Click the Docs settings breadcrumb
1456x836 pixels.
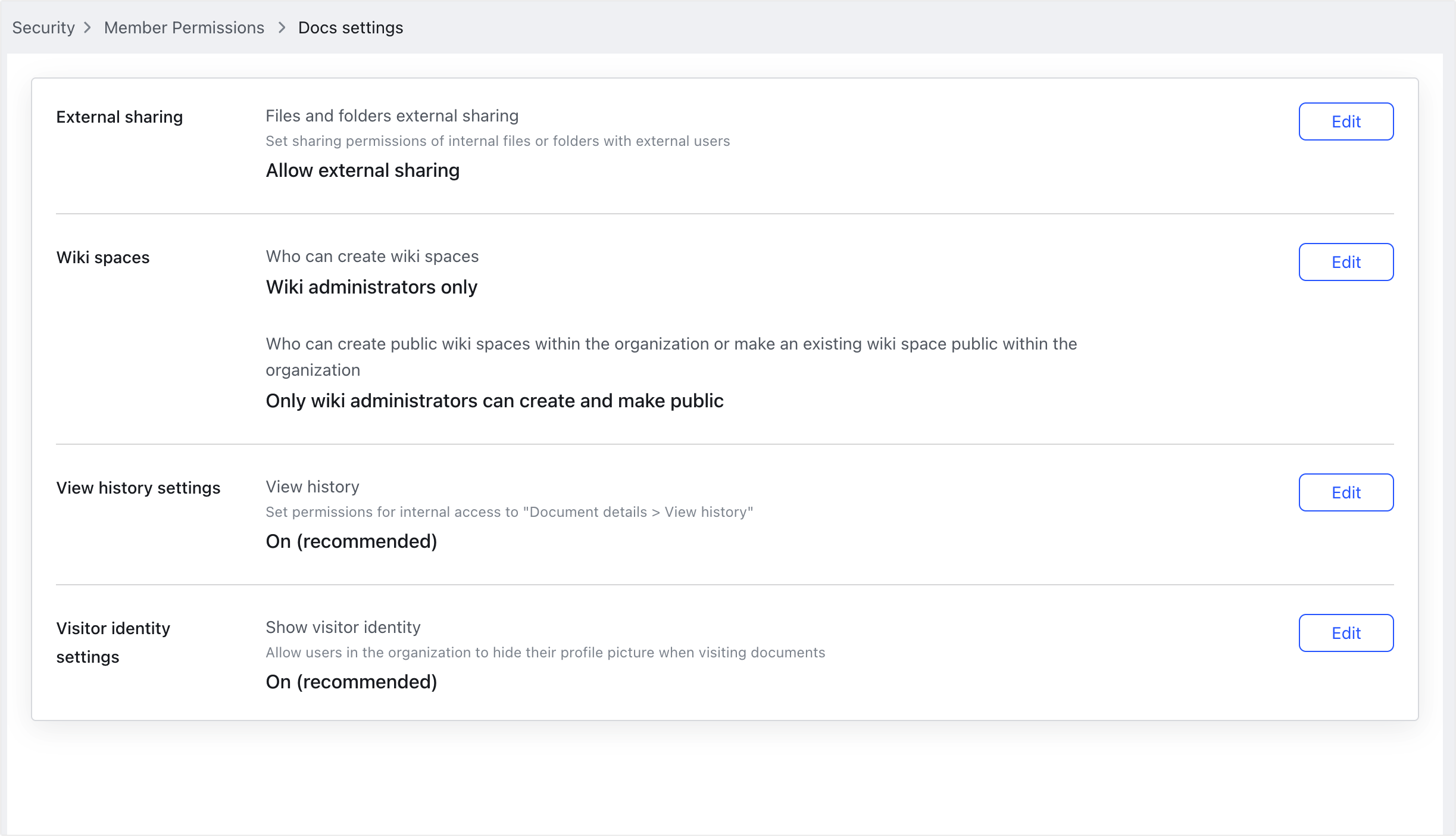click(351, 27)
